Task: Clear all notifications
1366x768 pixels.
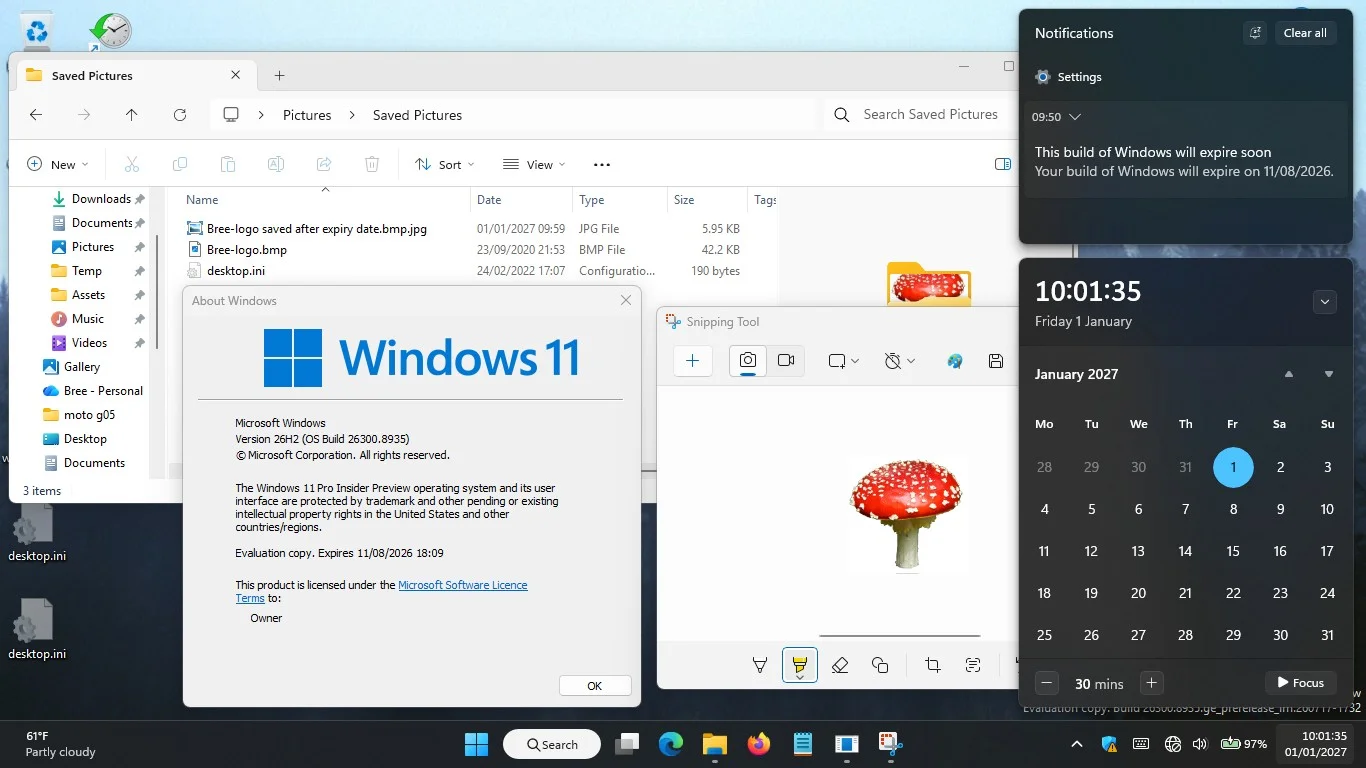Action: [x=1305, y=33]
